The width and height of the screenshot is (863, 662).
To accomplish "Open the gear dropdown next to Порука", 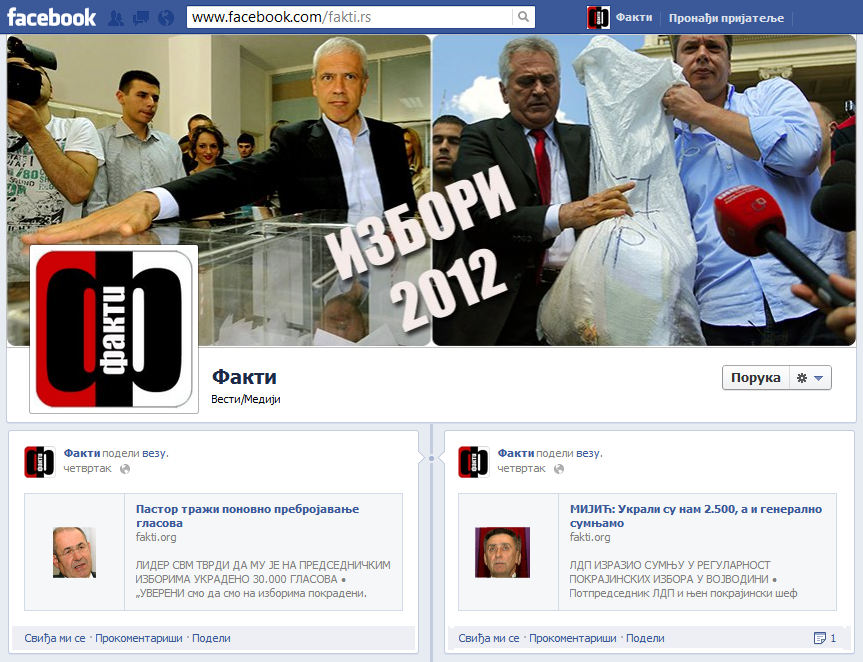I will click(x=808, y=378).
